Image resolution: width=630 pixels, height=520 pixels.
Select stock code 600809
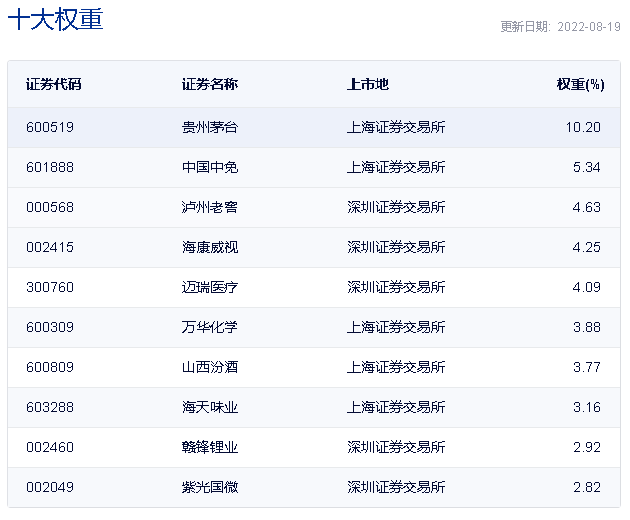click(50, 367)
